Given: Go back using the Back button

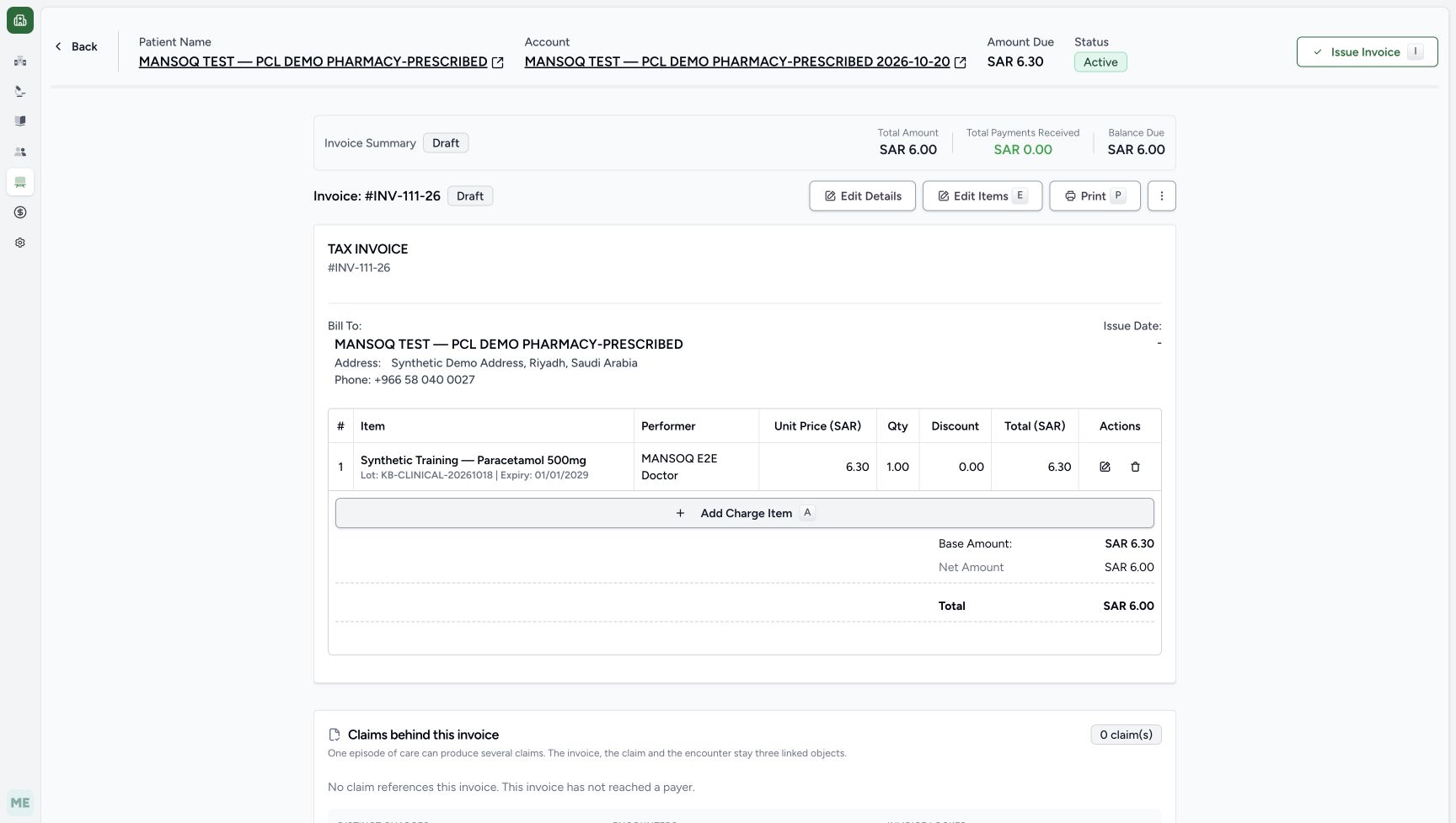Looking at the screenshot, I should click(76, 46).
